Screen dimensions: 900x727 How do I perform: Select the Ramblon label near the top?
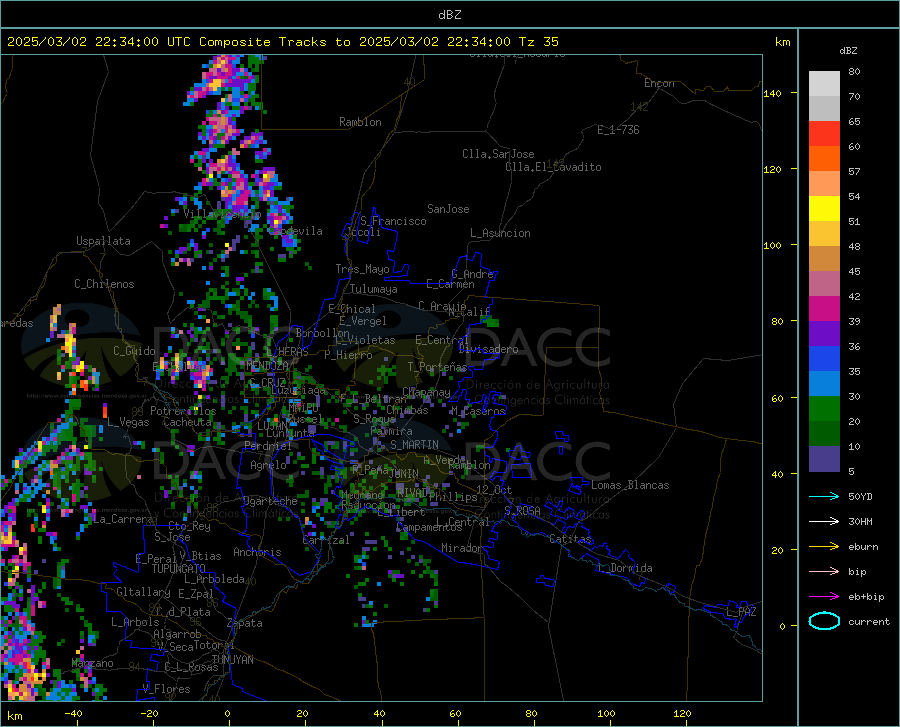click(x=360, y=122)
